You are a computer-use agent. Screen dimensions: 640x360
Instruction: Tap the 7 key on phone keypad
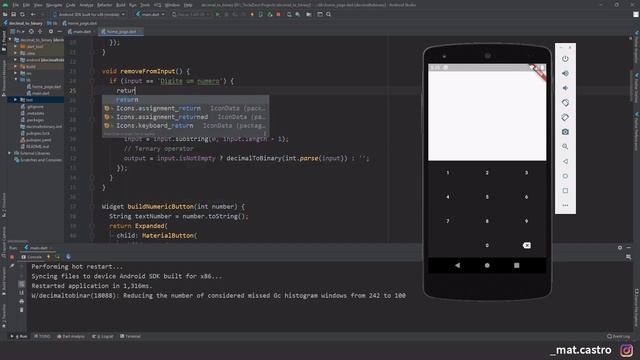(448, 221)
